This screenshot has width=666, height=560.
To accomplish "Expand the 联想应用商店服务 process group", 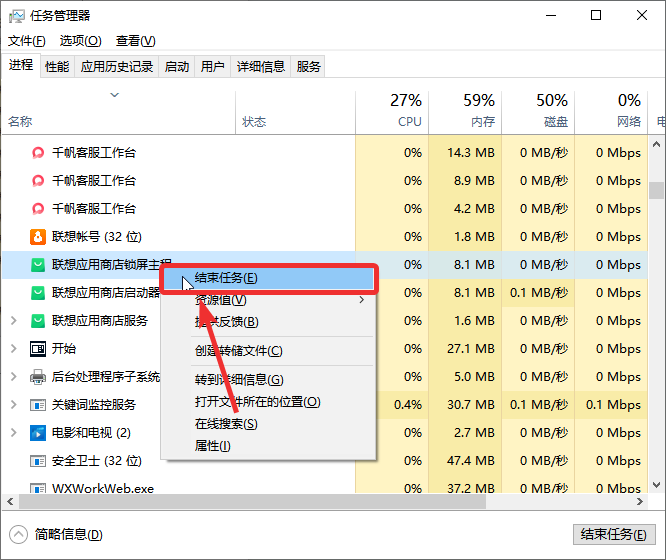I will click(x=14, y=321).
